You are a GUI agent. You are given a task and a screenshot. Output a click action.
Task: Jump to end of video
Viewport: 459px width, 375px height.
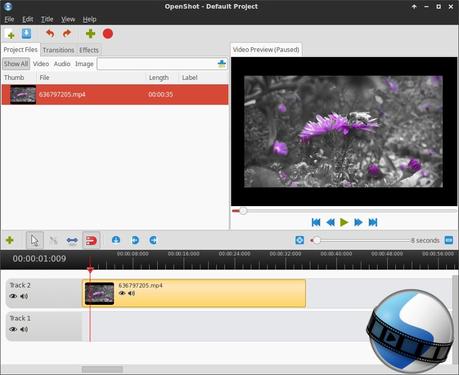coord(373,222)
